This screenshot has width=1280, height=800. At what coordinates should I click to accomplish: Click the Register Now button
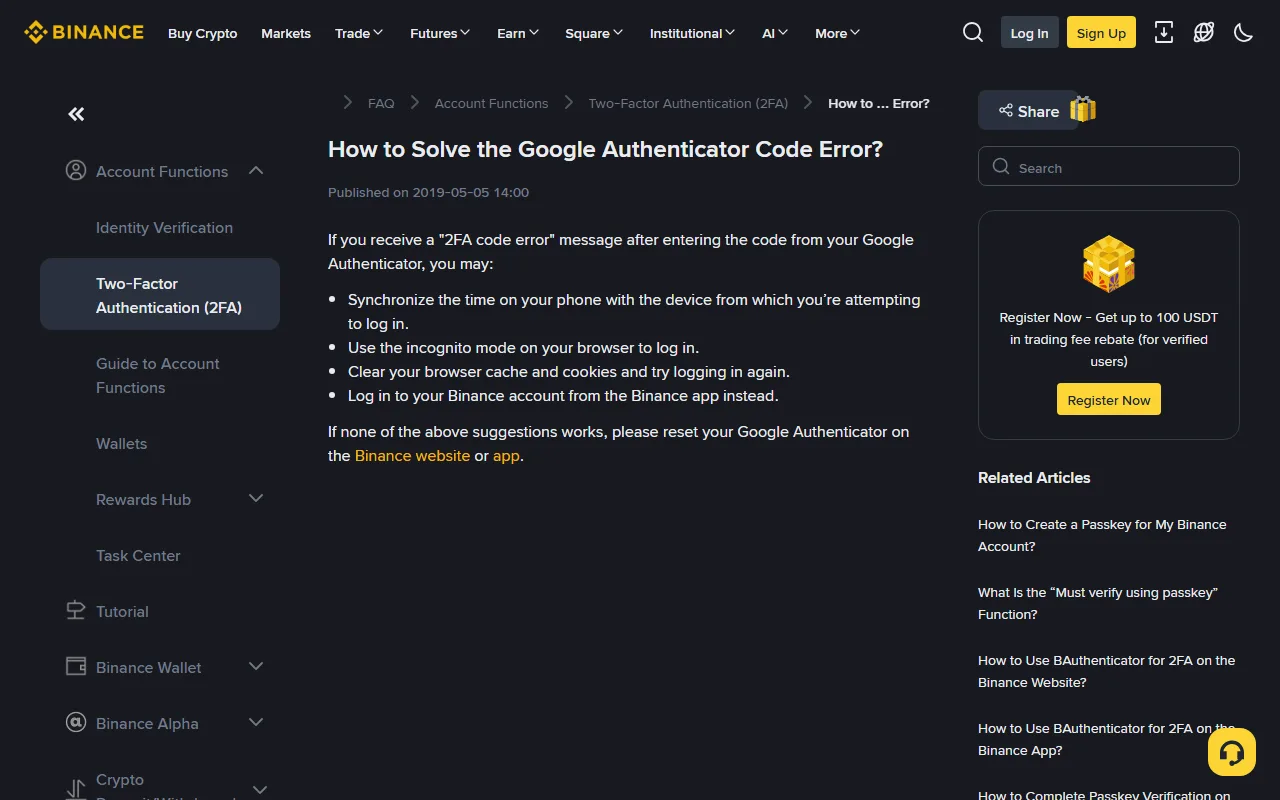click(x=1109, y=400)
